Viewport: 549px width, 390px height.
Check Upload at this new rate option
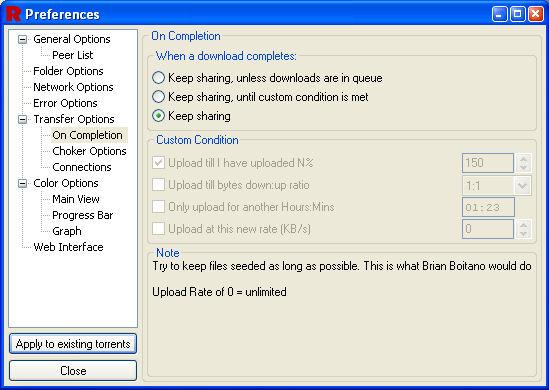pyautogui.click(x=159, y=229)
